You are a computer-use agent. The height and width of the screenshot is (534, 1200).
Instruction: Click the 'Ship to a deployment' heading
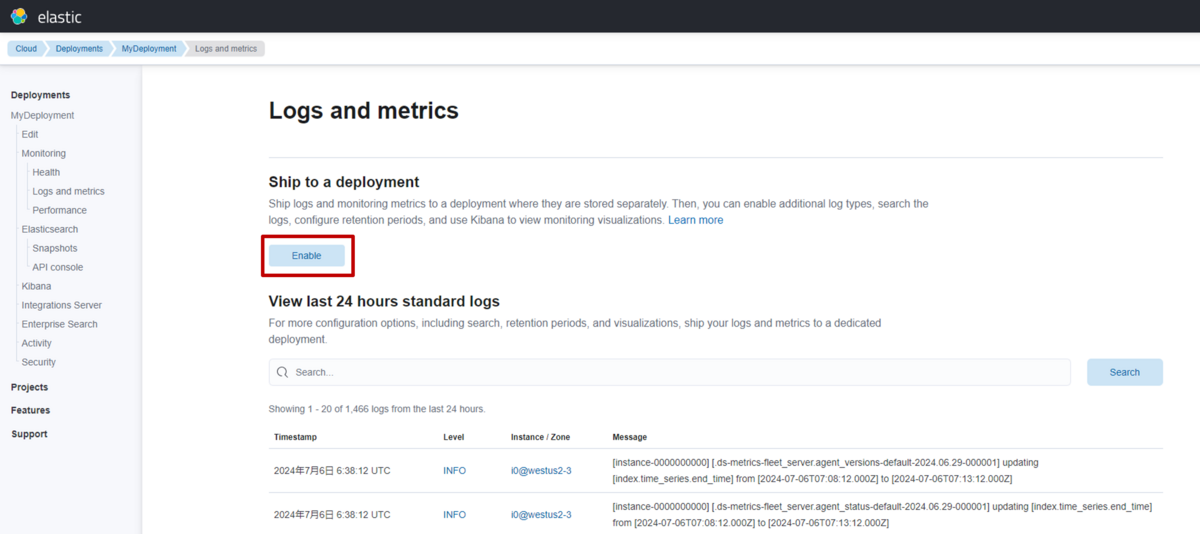(344, 182)
